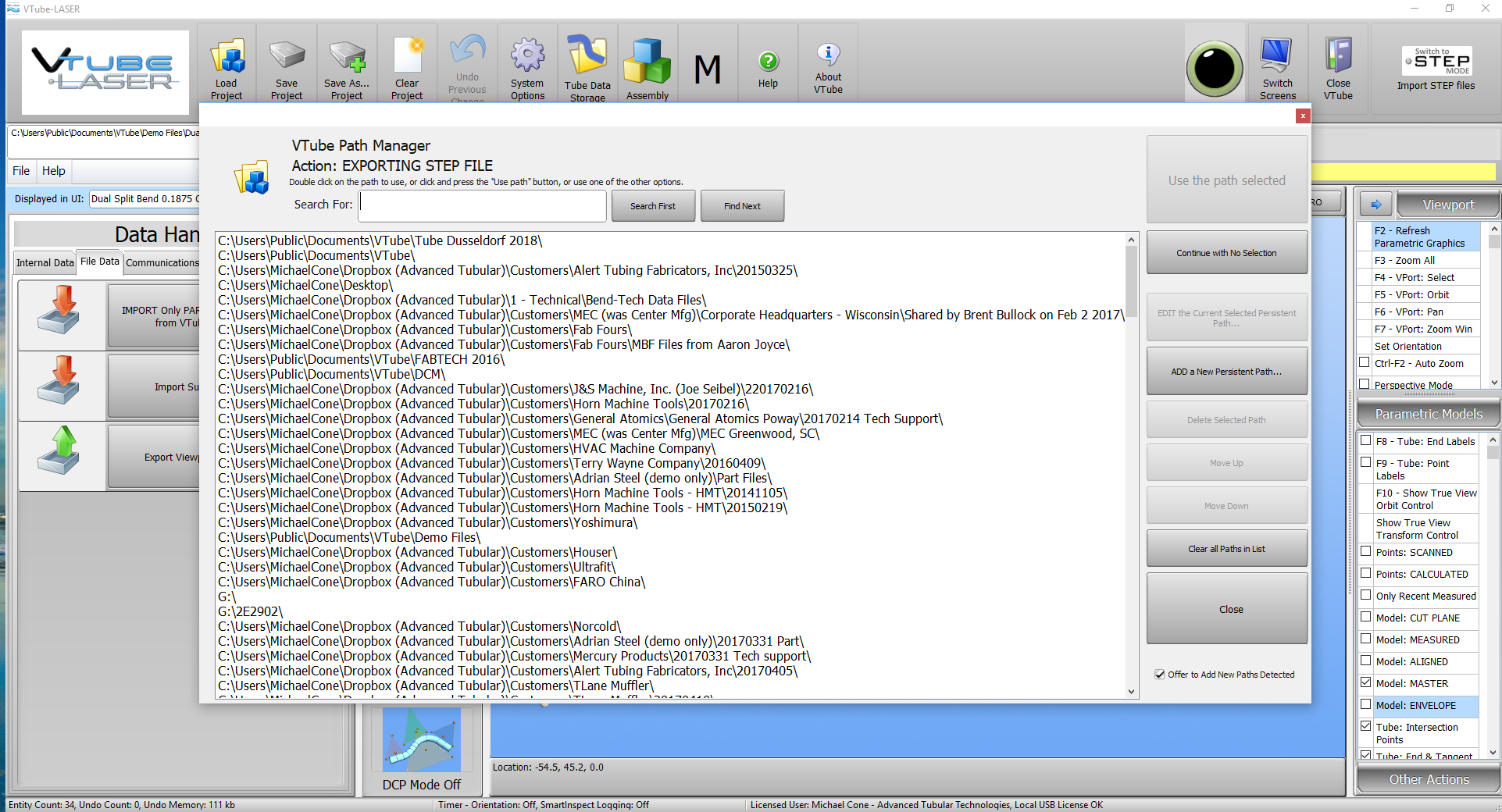Expand the Viewport panel header
This screenshot has width=1502, height=812.
coord(1447,205)
